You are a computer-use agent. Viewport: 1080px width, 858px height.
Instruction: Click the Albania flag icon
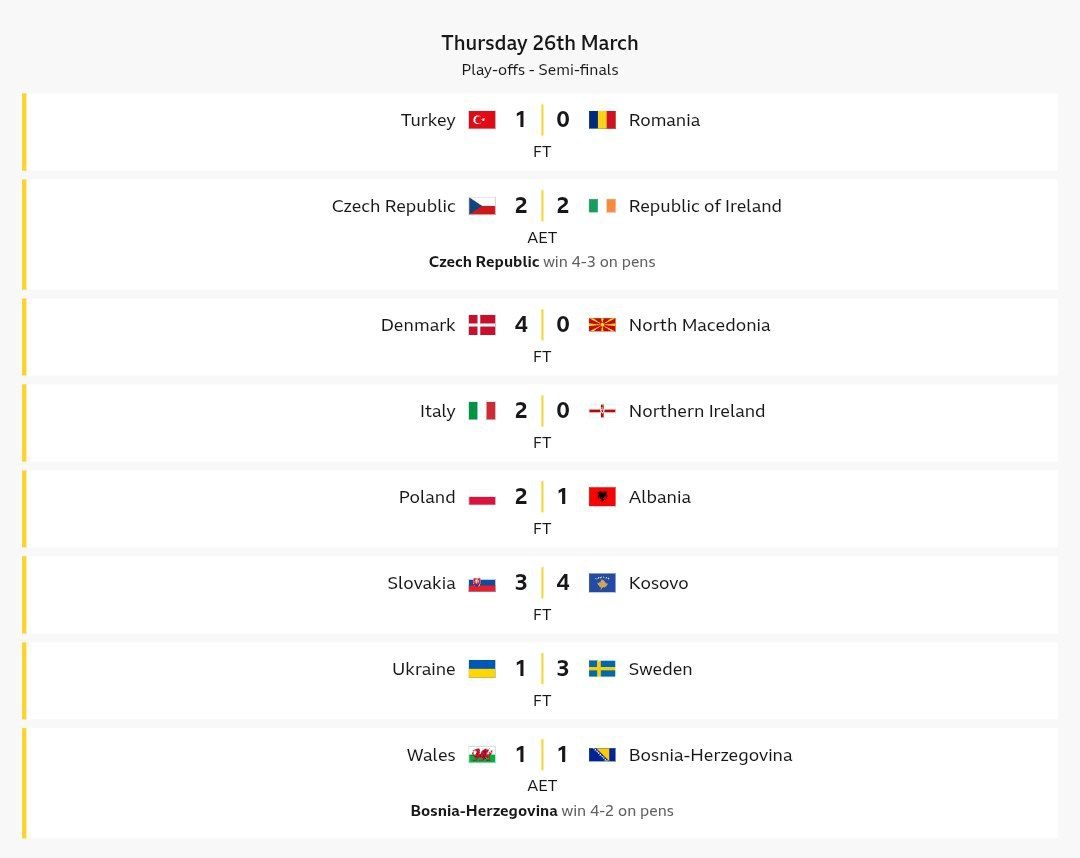coord(602,497)
